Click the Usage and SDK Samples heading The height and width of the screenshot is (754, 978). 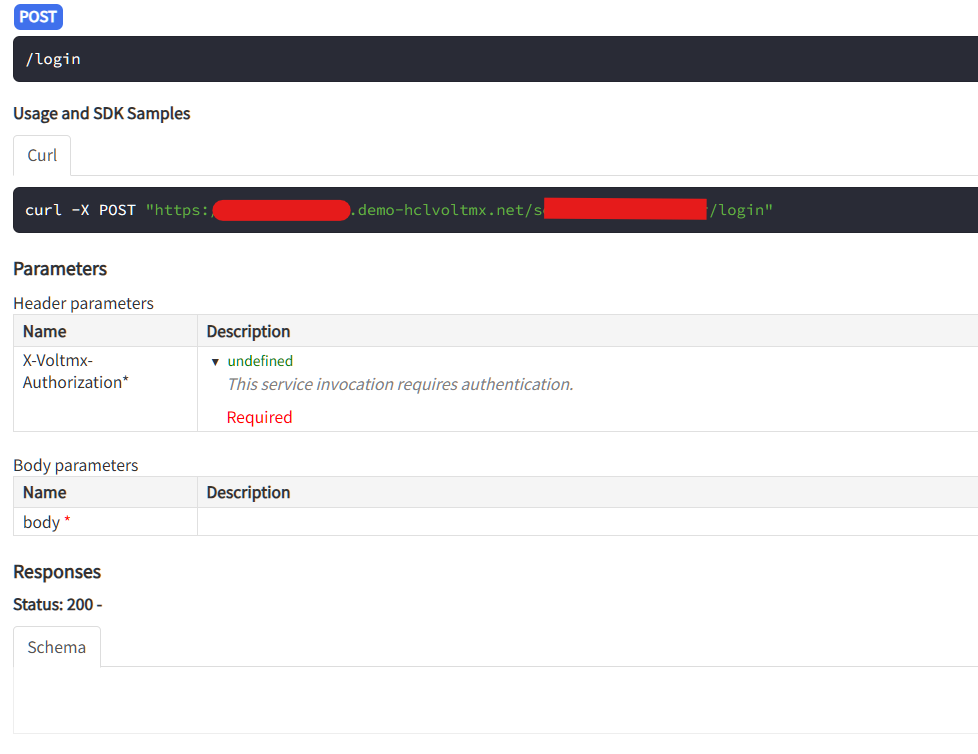101,114
